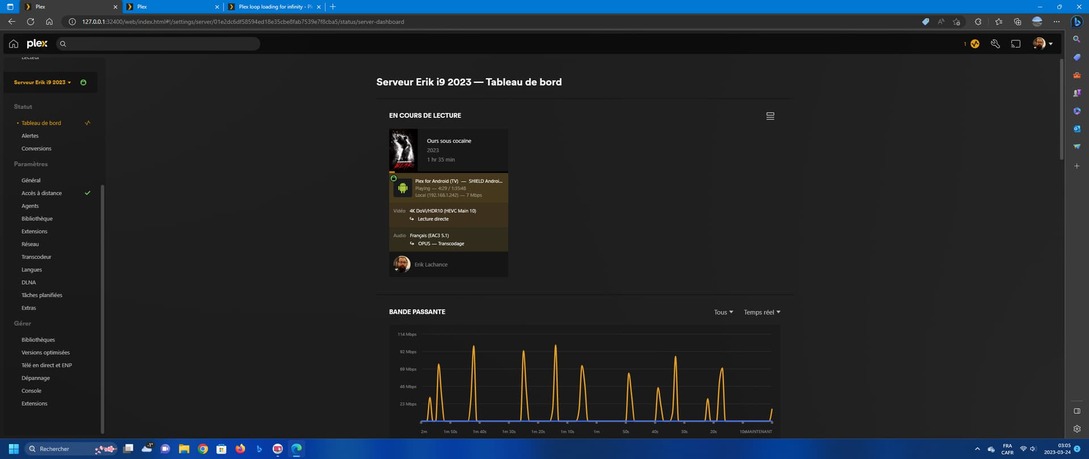
Task: Open a new browser tab
Action: 333,6
